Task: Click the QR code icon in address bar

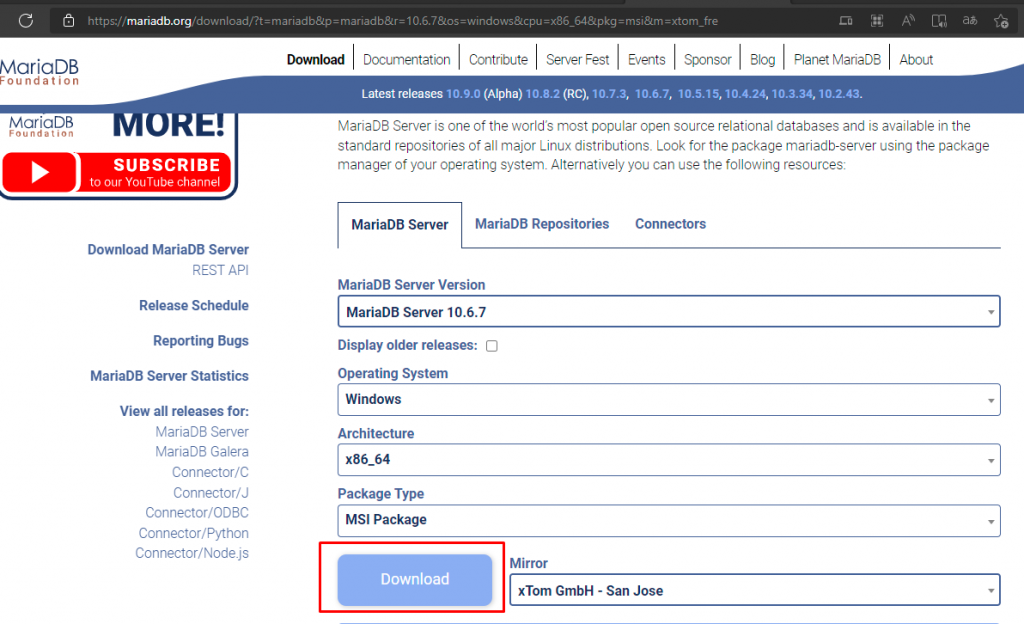Action: (x=877, y=20)
